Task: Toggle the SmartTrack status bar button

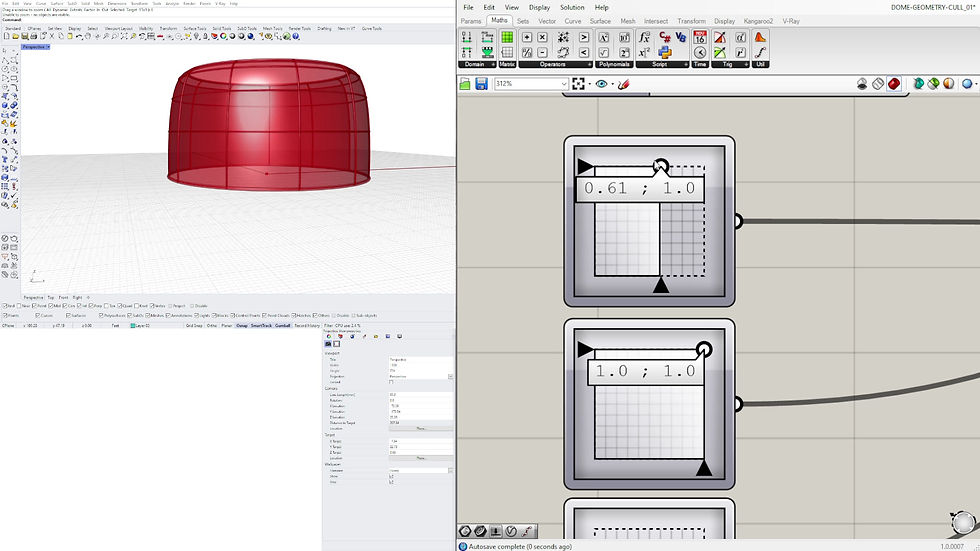Action: [x=262, y=325]
